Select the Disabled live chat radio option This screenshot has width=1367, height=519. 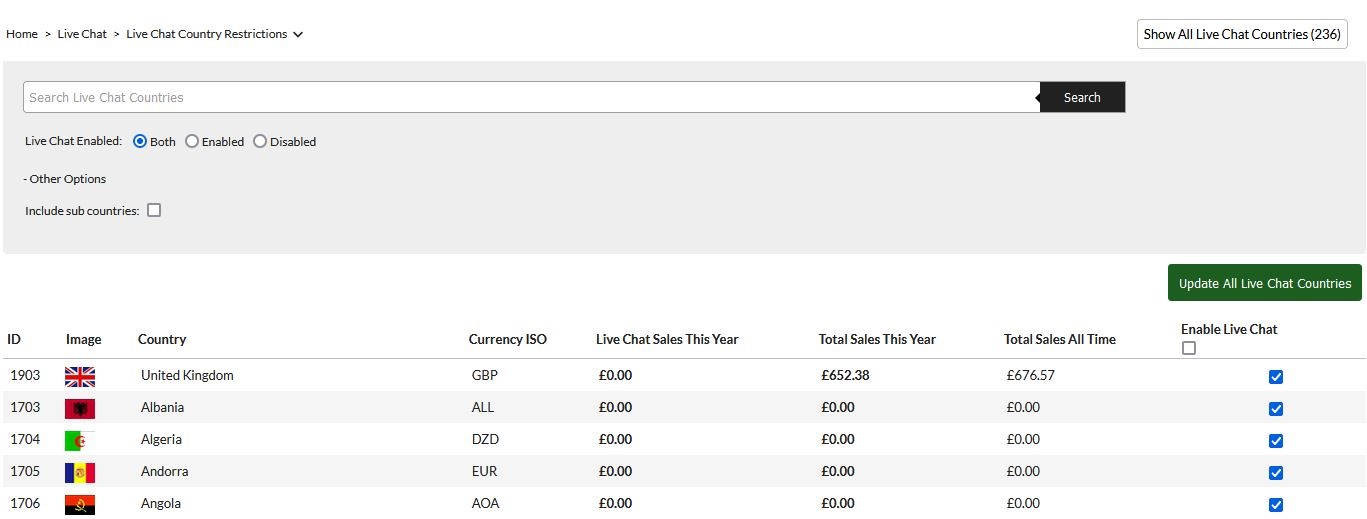(x=260, y=142)
